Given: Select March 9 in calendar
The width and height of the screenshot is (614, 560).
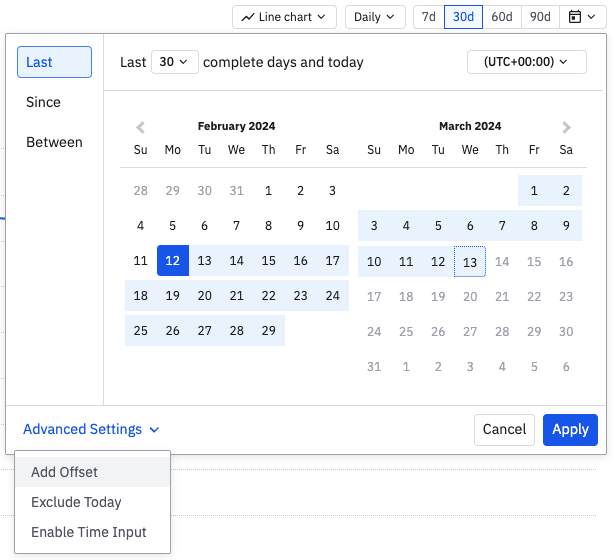Looking at the screenshot, I should tap(566, 226).
